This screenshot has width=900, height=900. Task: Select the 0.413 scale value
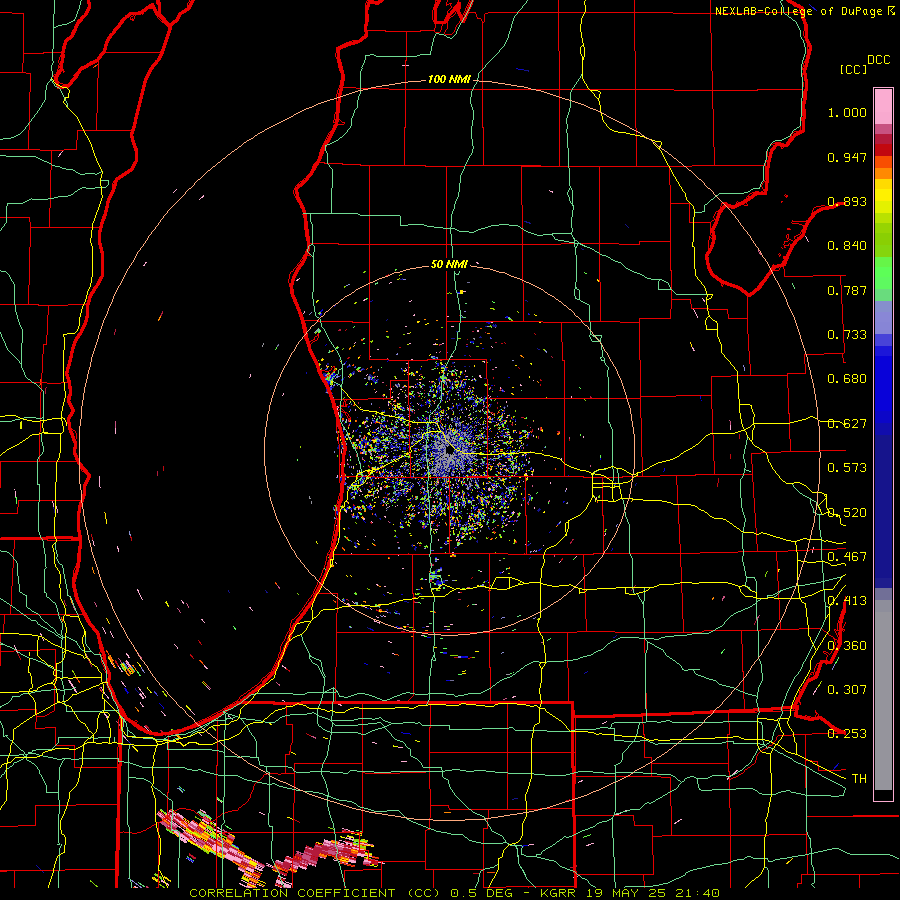click(847, 601)
